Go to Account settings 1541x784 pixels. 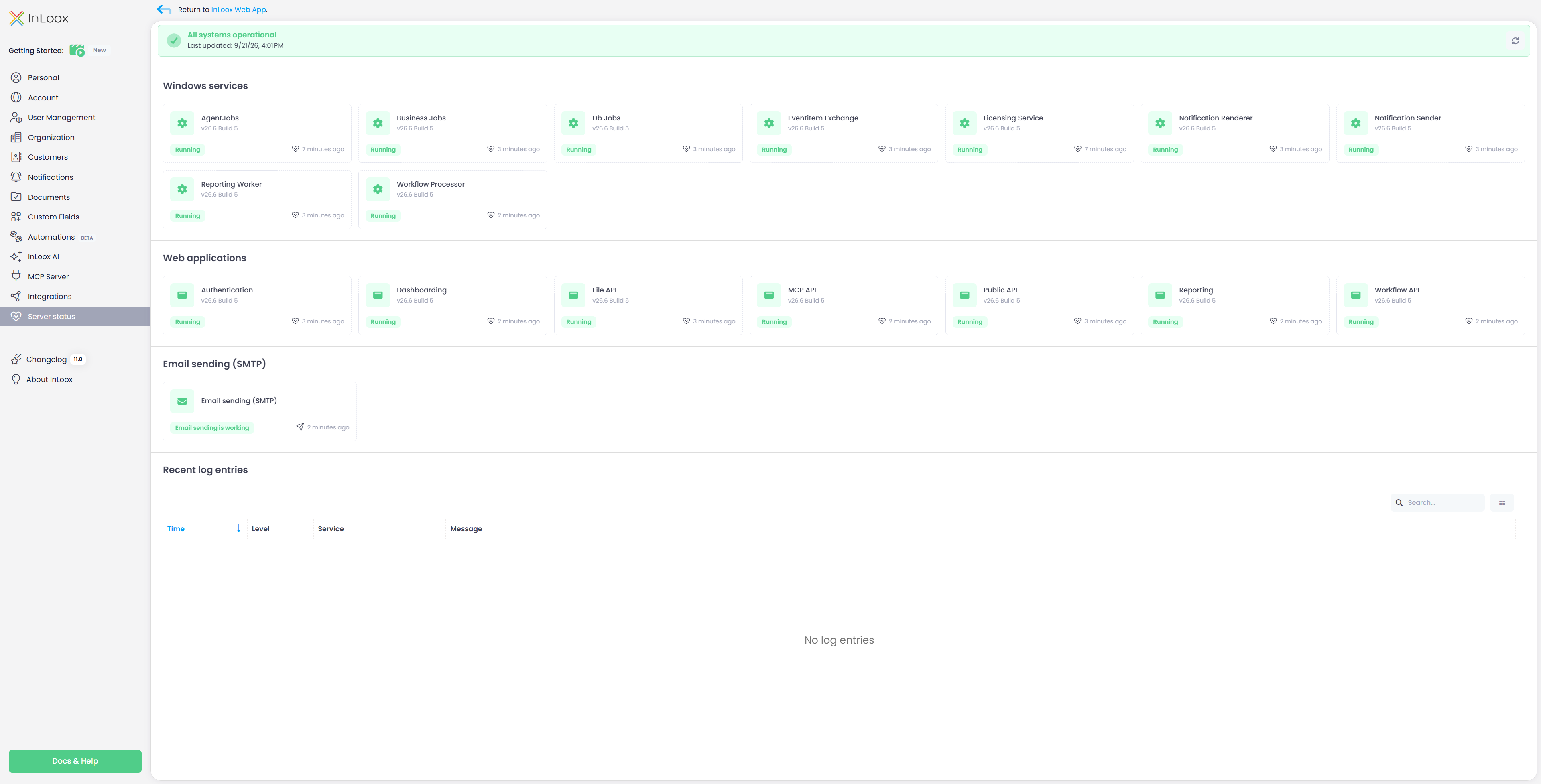coord(75,97)
